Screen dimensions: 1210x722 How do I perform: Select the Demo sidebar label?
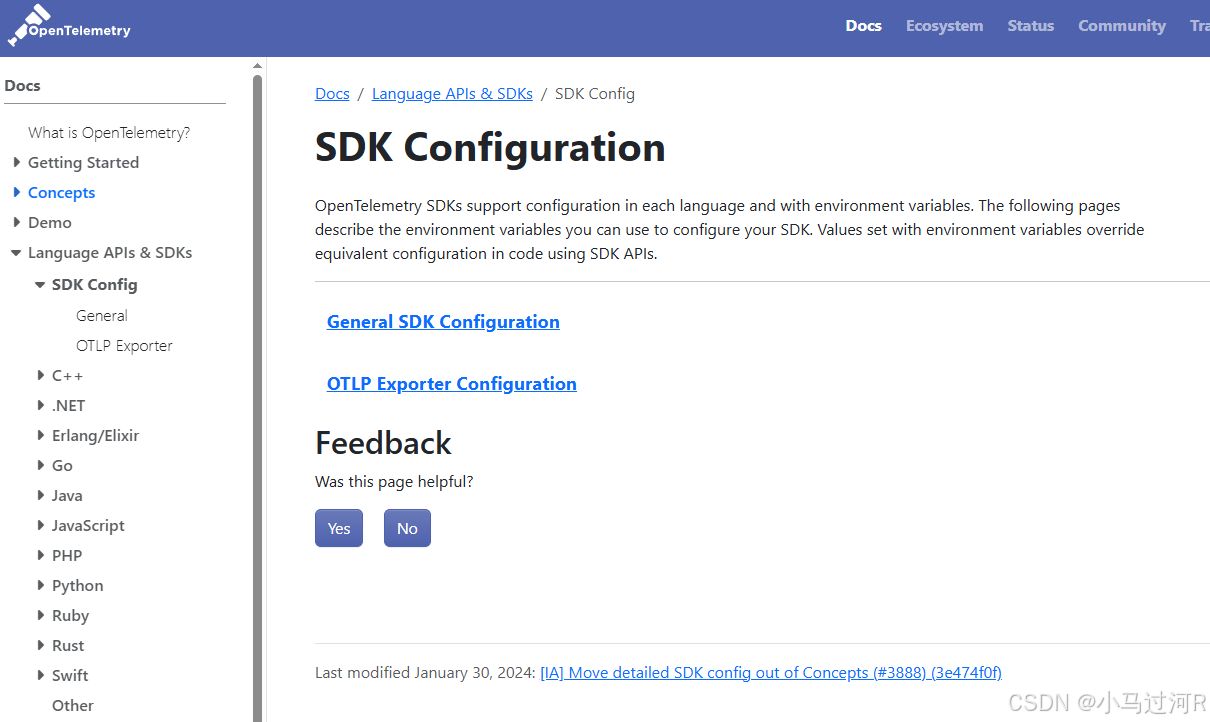point(50,223)
